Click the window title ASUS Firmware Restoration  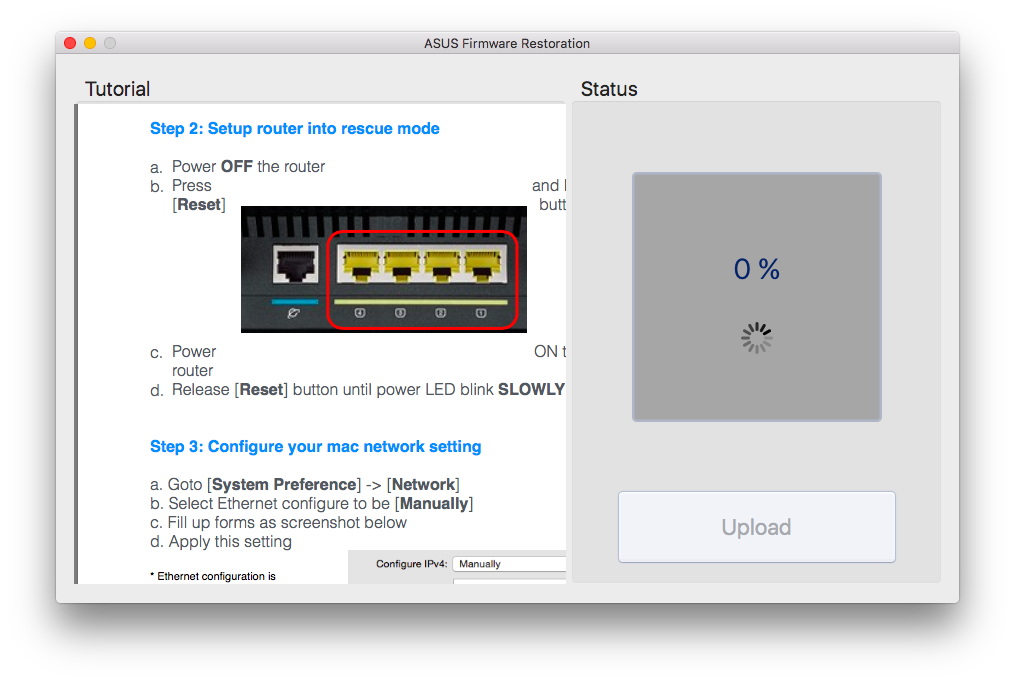(x=507, y=43)
